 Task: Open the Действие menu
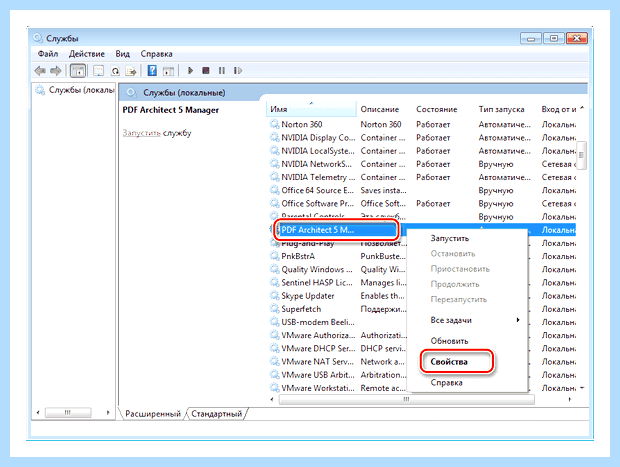[87, 54]
